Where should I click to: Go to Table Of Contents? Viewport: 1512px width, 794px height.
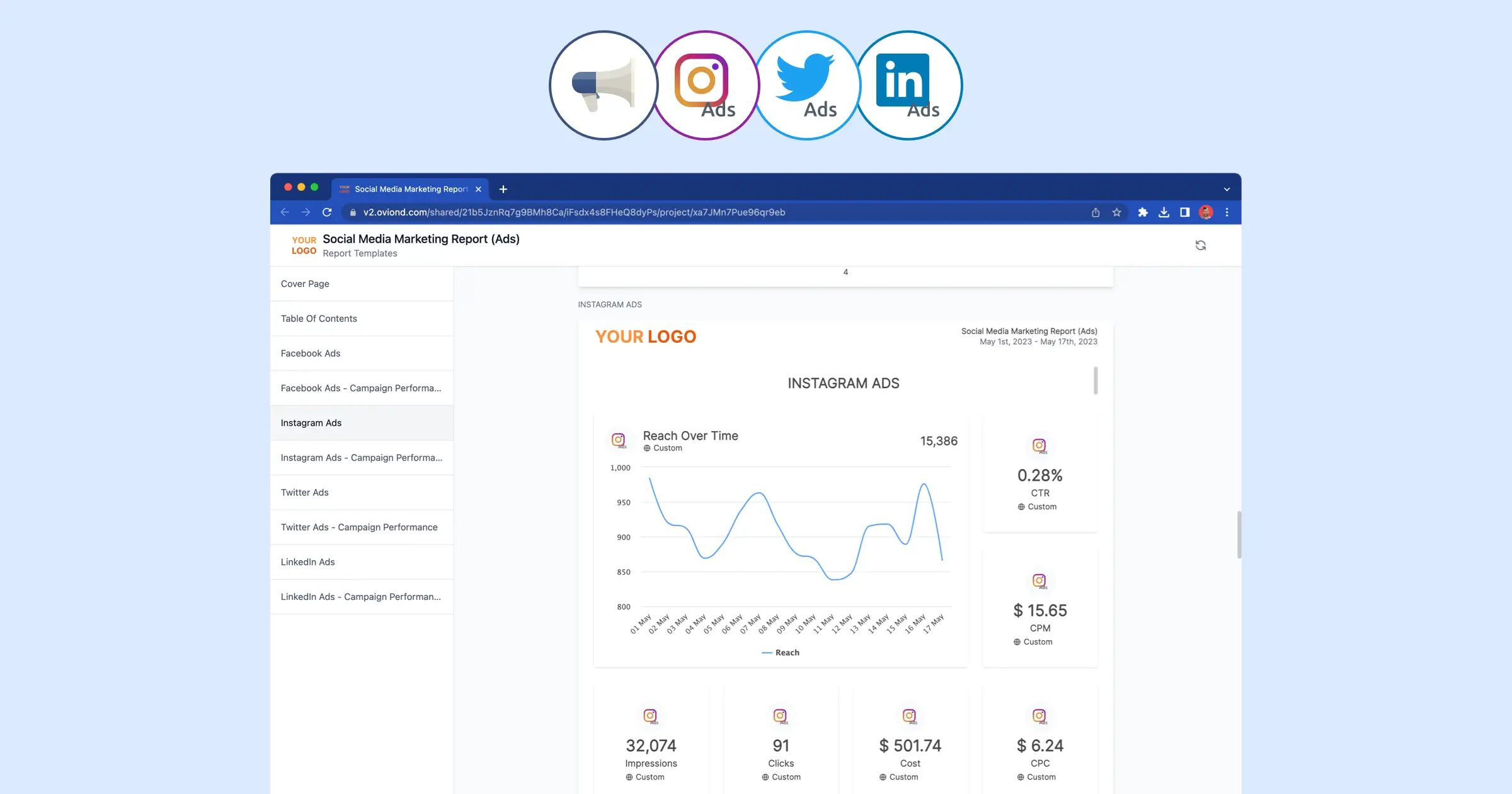[362, 318]
